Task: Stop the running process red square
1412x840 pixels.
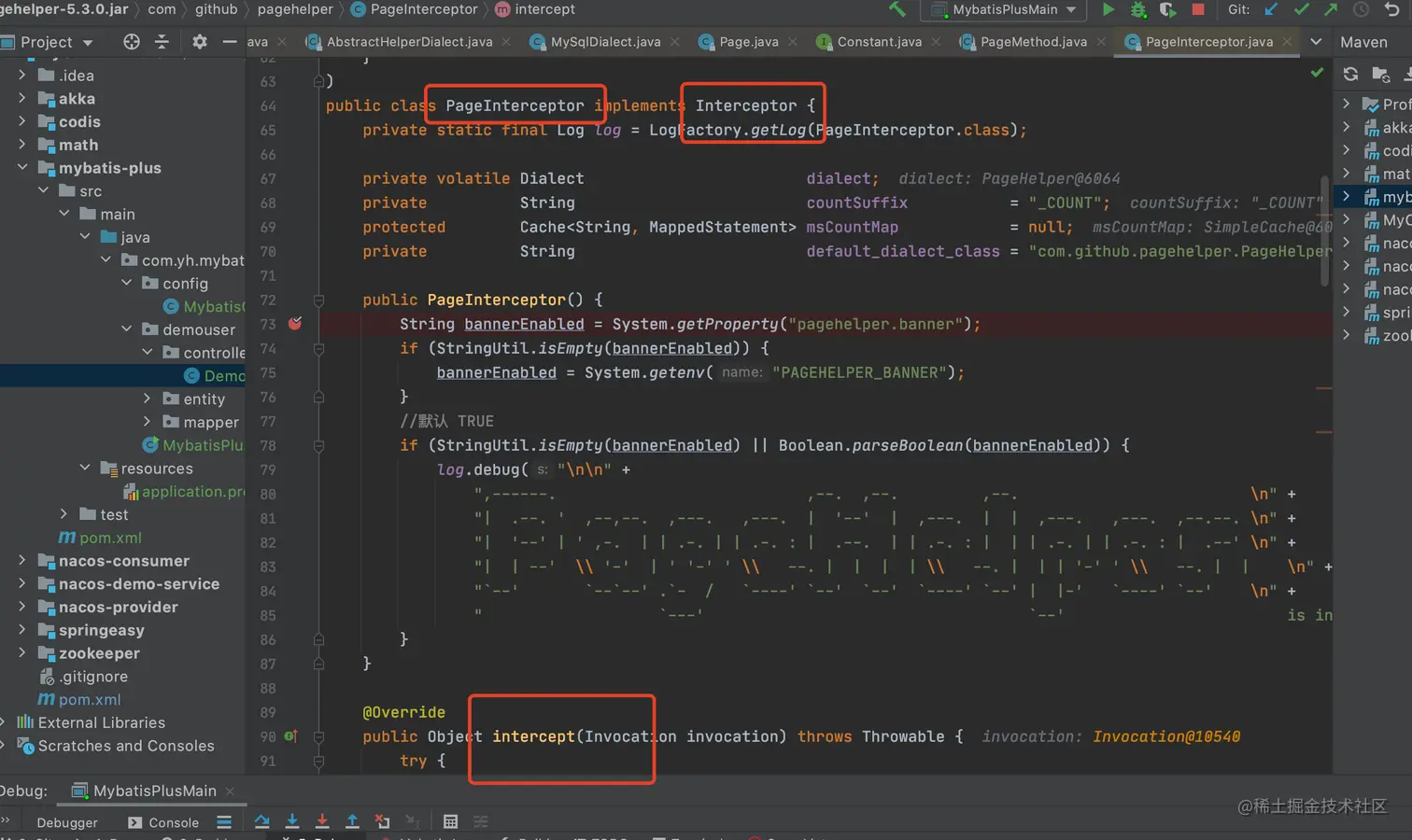Action: click(x=1198, y=9)
